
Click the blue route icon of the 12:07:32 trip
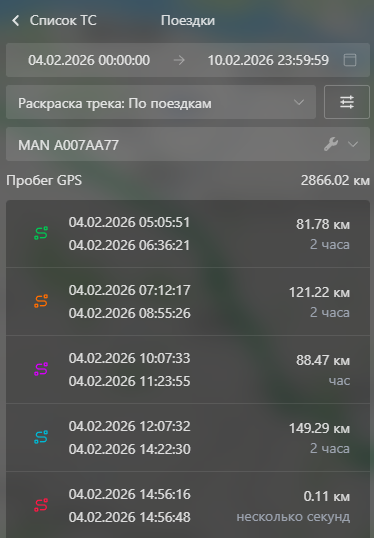click(41, 437)
